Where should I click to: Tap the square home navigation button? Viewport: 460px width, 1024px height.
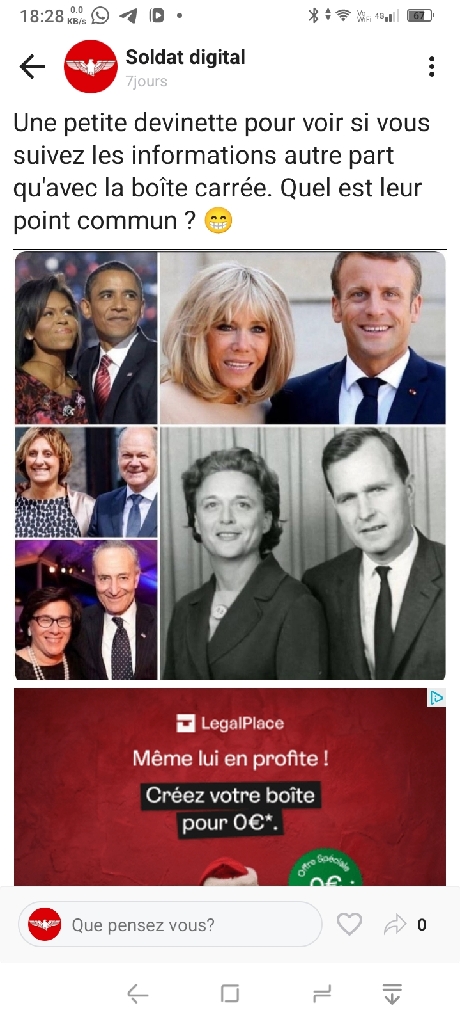(230, 993)
